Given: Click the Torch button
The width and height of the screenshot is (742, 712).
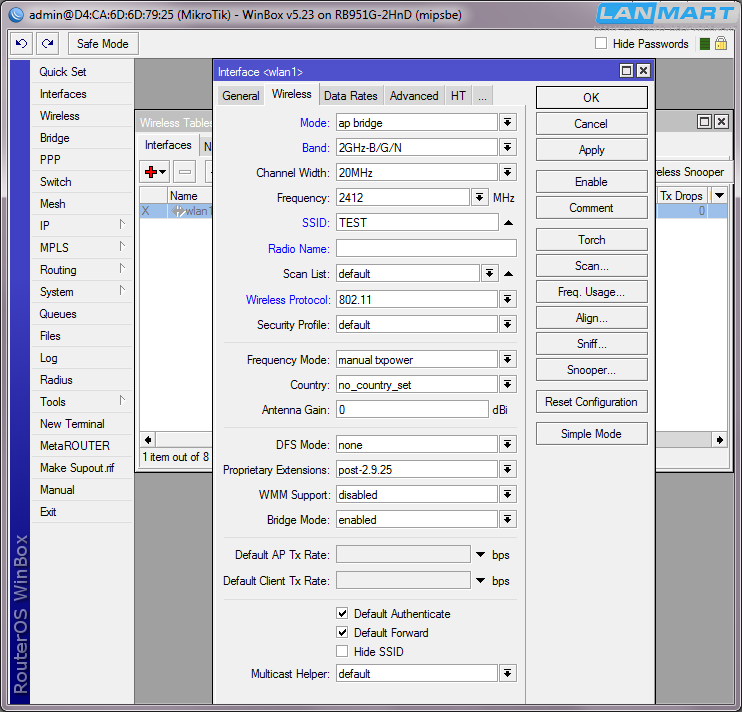Looking at the screenshot, I should point(592,240).
